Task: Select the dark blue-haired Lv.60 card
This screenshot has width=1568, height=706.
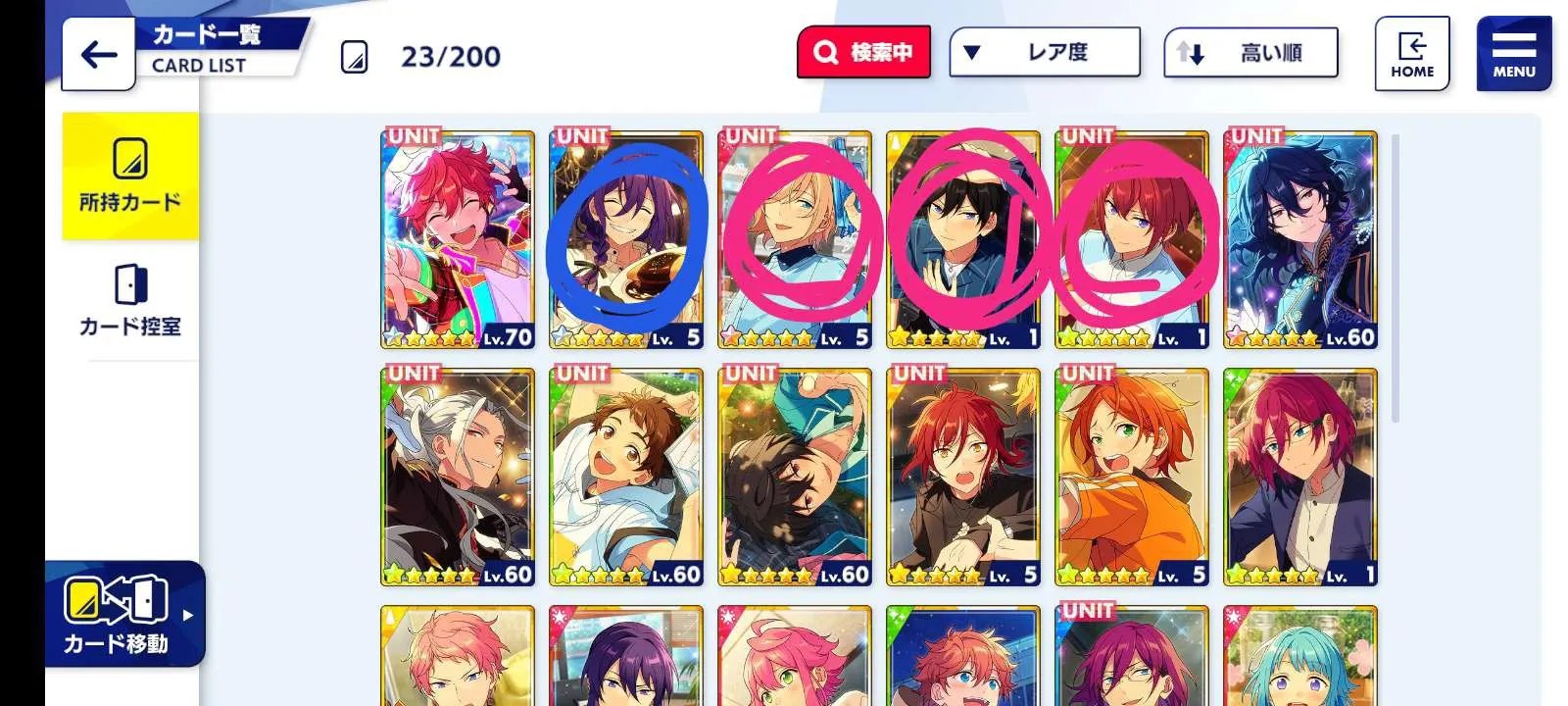Action: tap(1300, 240)
